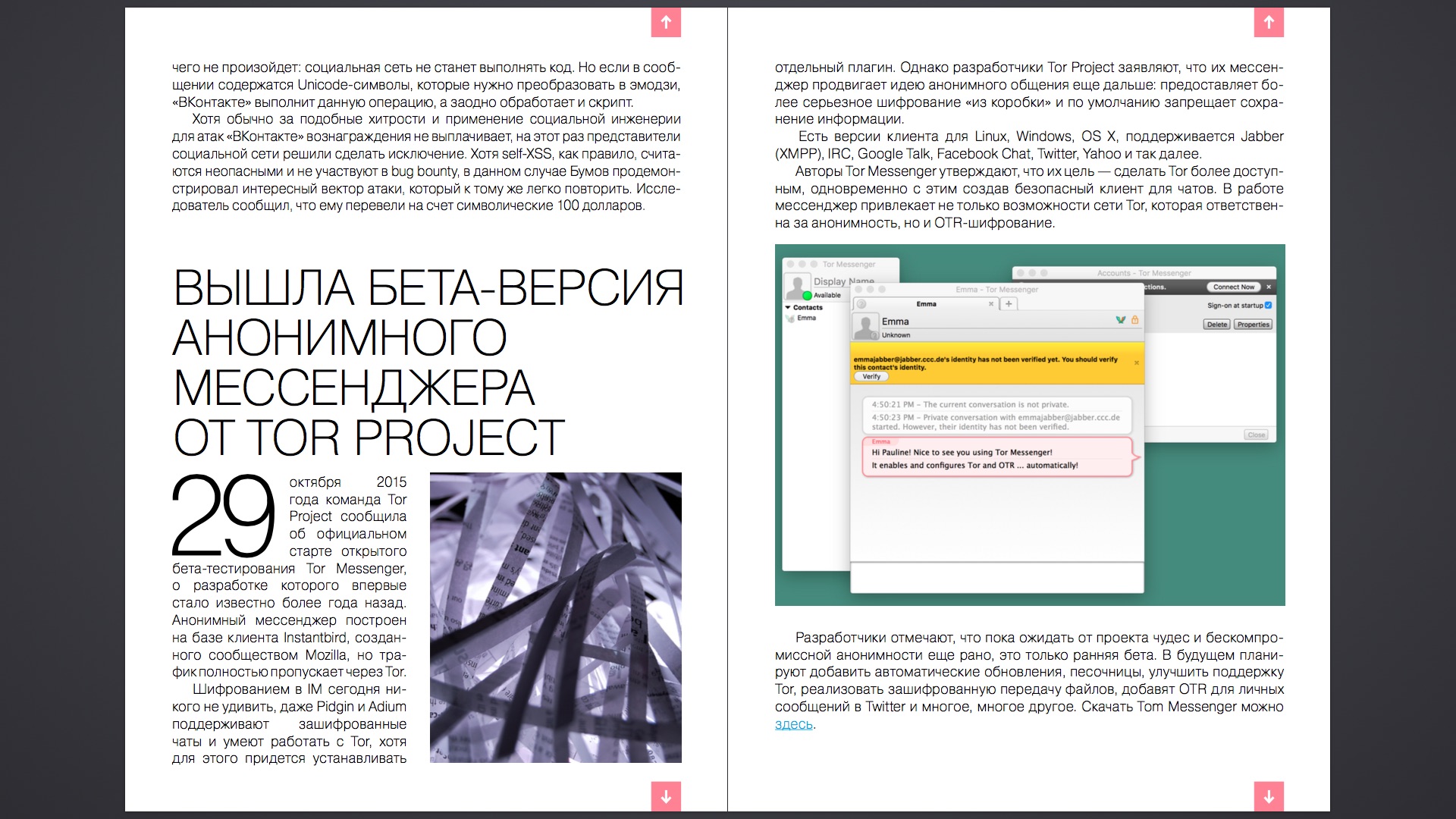Click the orange lock icon in Emma chat
1456x819 pixels.
point(1134,320)
